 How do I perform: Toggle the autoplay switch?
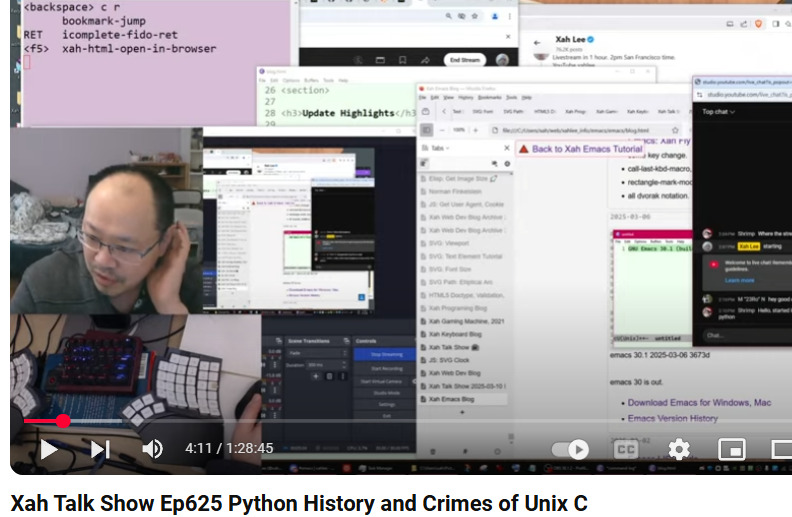pyautogui.click(x=570, y=449)
